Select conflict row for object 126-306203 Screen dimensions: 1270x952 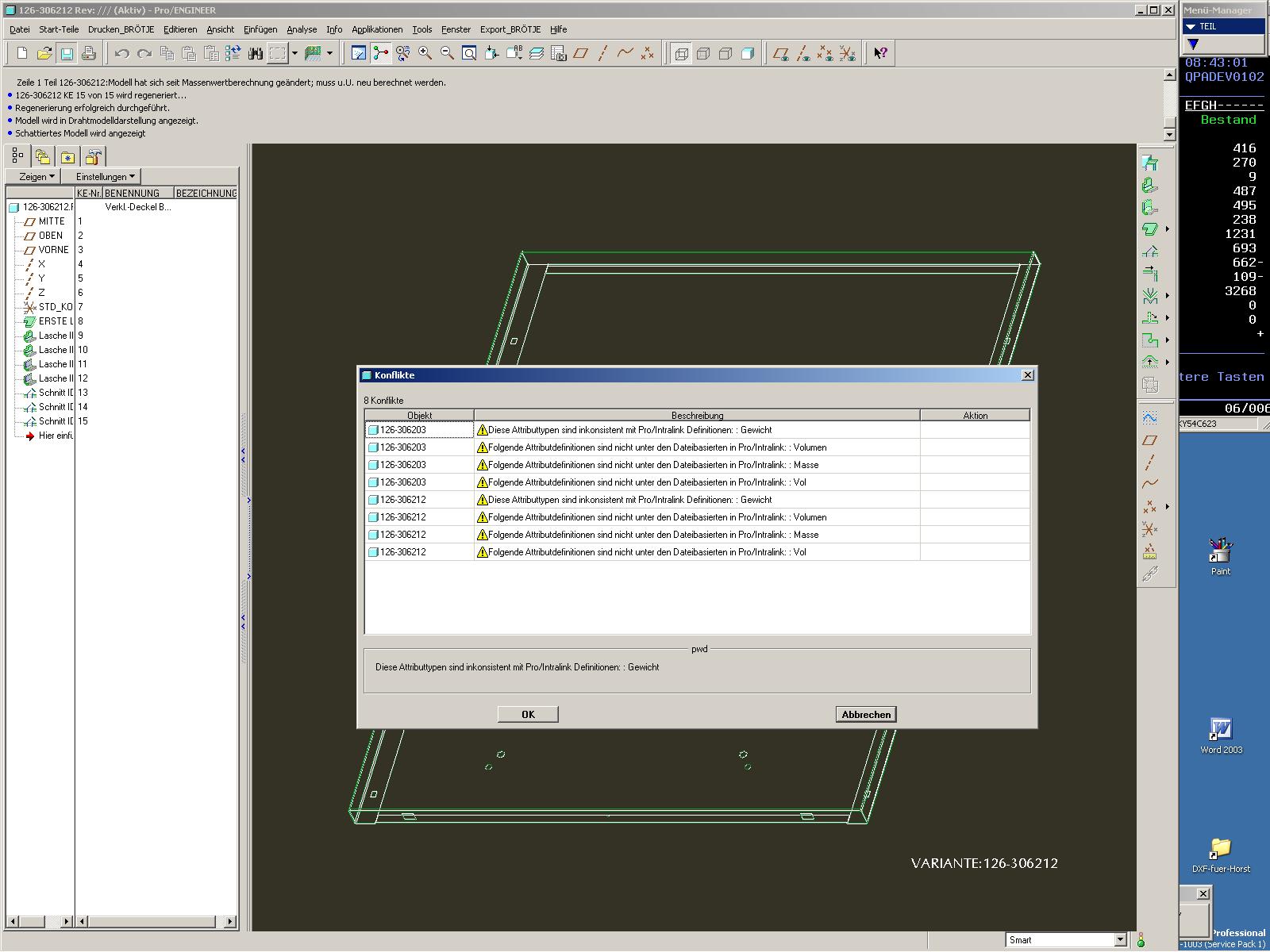coord(418,429)
